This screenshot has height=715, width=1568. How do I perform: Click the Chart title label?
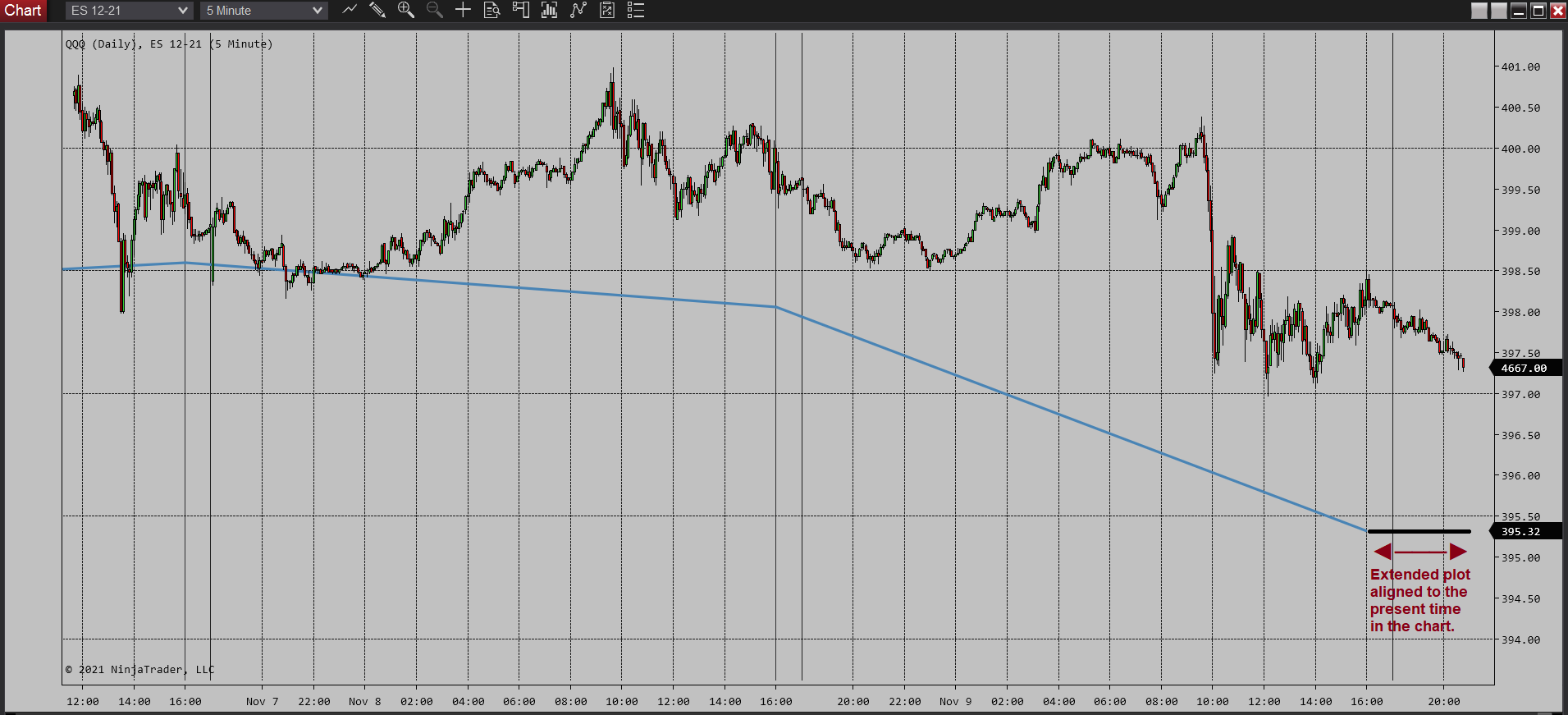pyautogui.click(x=23, y=11)
